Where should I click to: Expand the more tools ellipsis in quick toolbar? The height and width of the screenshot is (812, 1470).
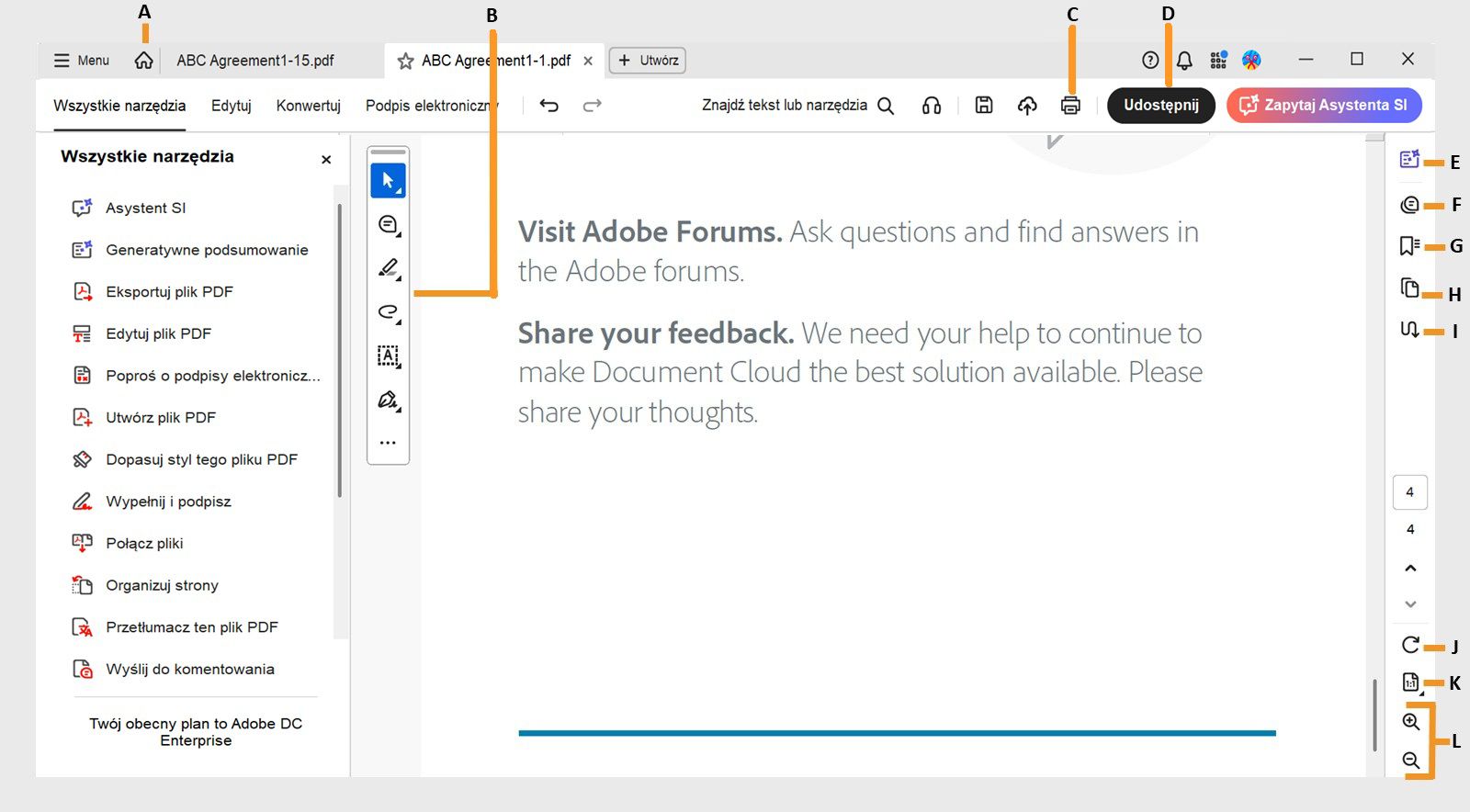point(388,443)
